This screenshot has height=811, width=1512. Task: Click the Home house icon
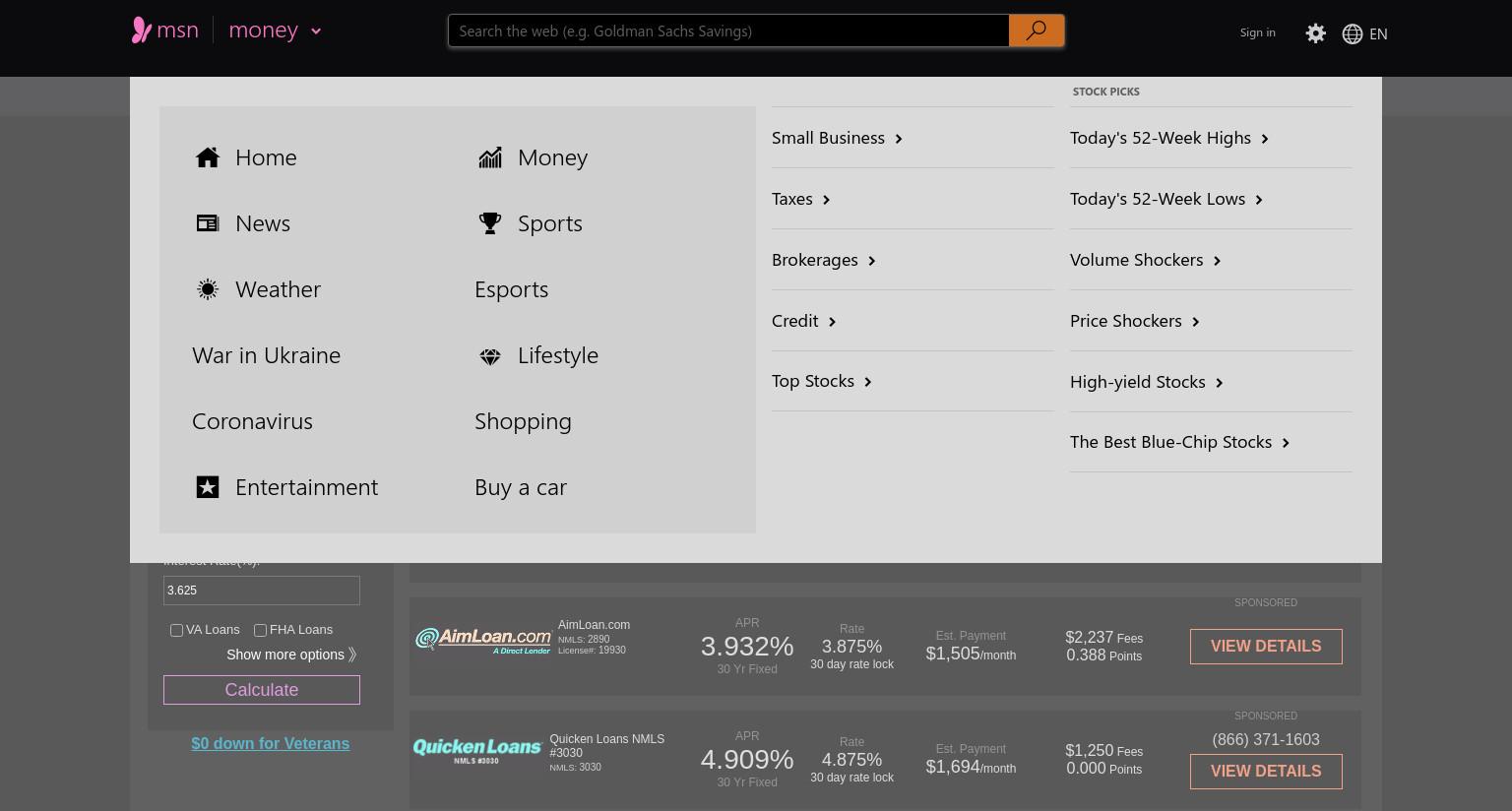pyautogui.click(x=207, y=157)
